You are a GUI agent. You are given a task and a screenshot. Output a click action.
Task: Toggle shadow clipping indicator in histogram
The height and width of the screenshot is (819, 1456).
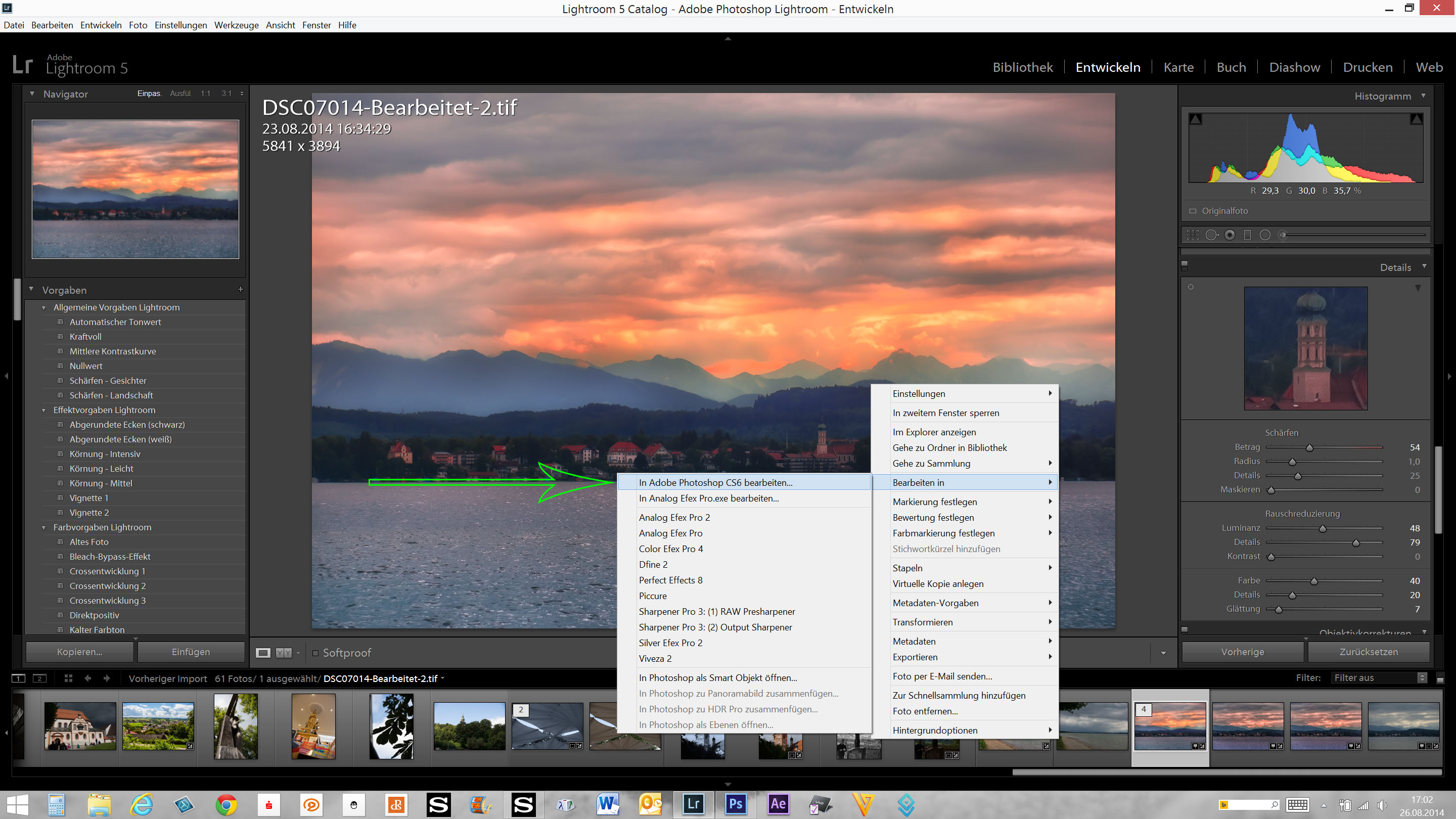[x=1196, y=119]
